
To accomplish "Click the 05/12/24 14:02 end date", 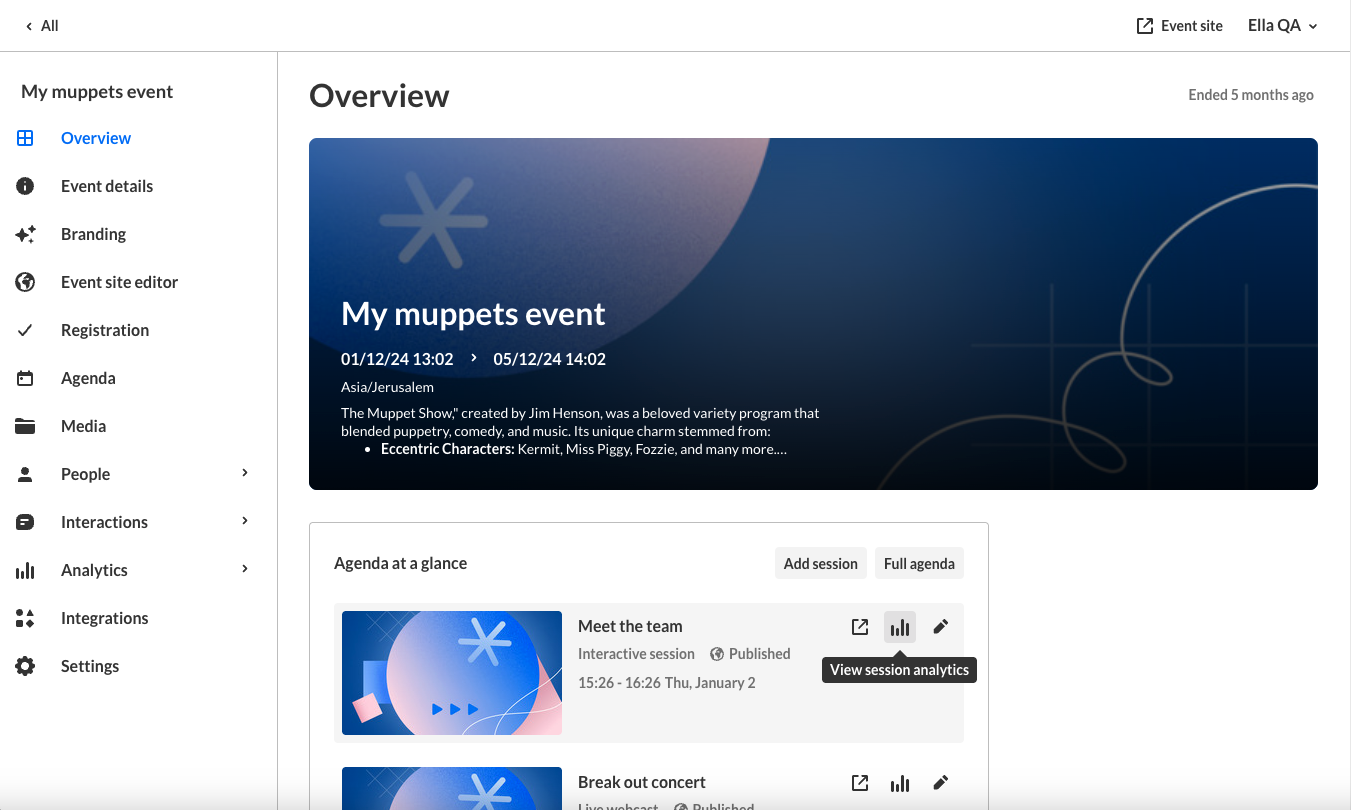I will [x=549, y=359].
